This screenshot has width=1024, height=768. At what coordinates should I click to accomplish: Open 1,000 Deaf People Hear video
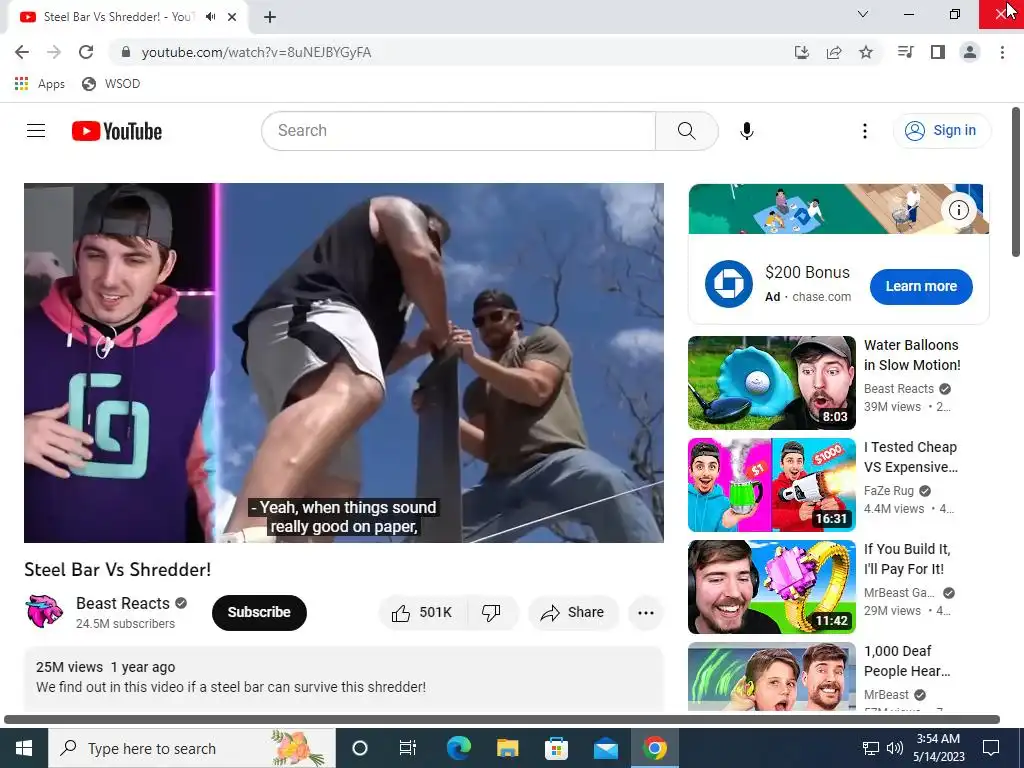771,677
